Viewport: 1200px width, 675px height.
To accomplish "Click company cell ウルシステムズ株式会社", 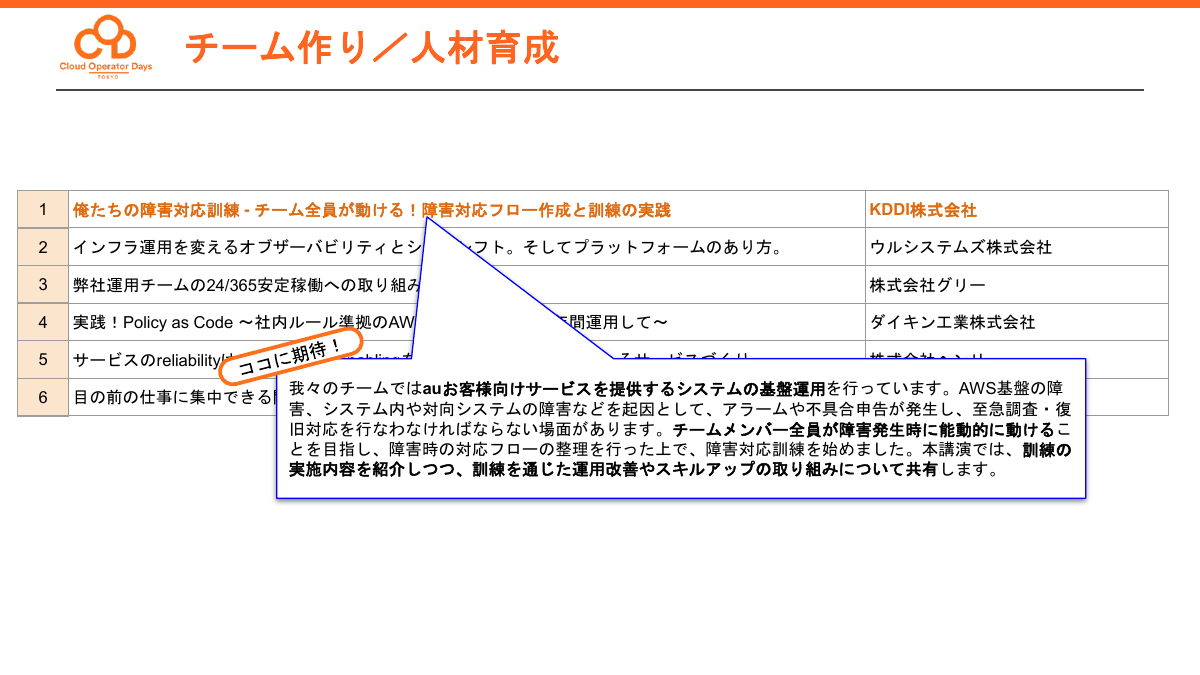I will (1017, 247).
